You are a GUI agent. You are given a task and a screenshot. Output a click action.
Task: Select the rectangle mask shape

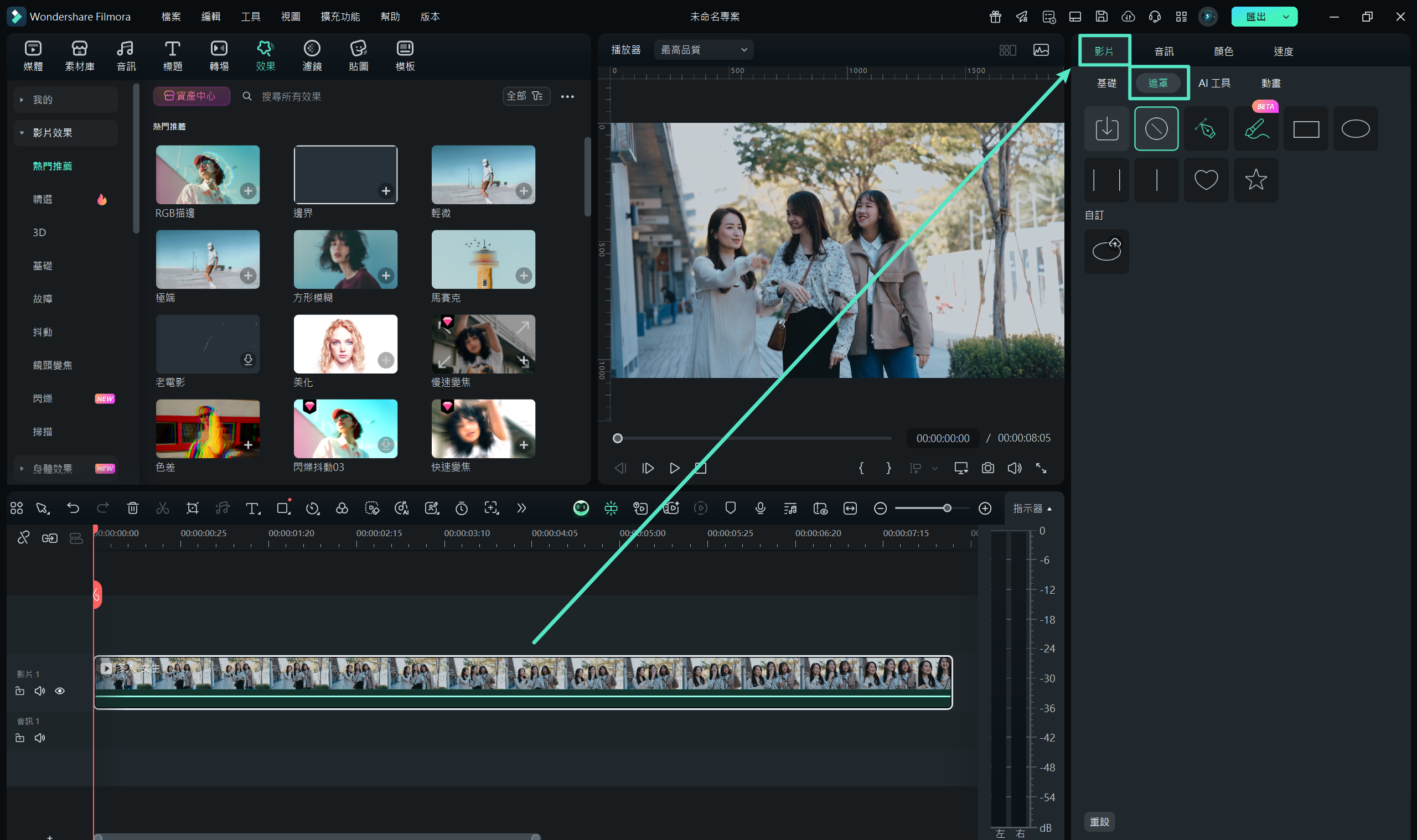pos(1305,129)
